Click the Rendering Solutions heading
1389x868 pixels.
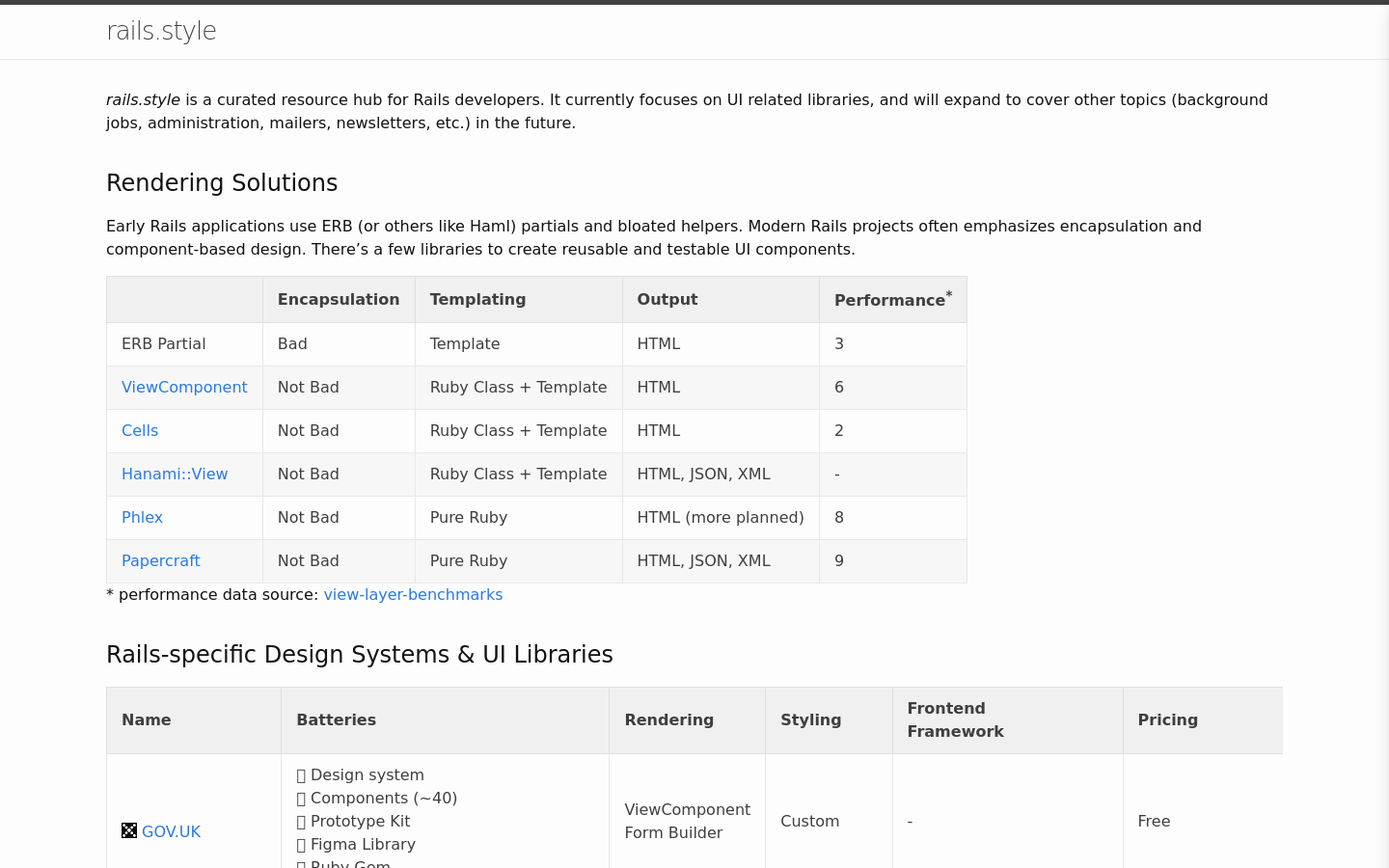[222, 182]
